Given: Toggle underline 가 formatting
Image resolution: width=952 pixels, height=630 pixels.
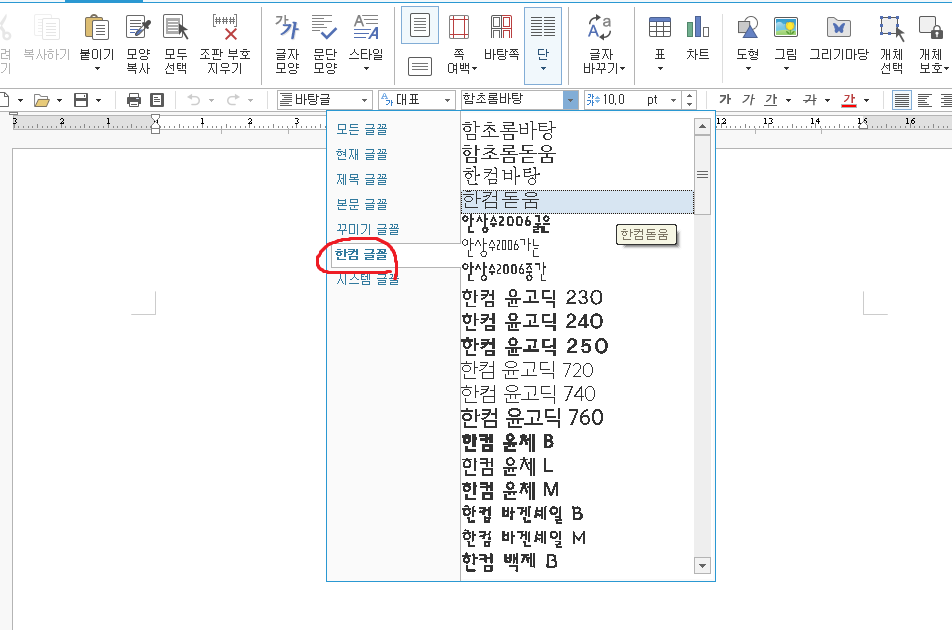Looking at the screenshot, I should tap(771, 100).
